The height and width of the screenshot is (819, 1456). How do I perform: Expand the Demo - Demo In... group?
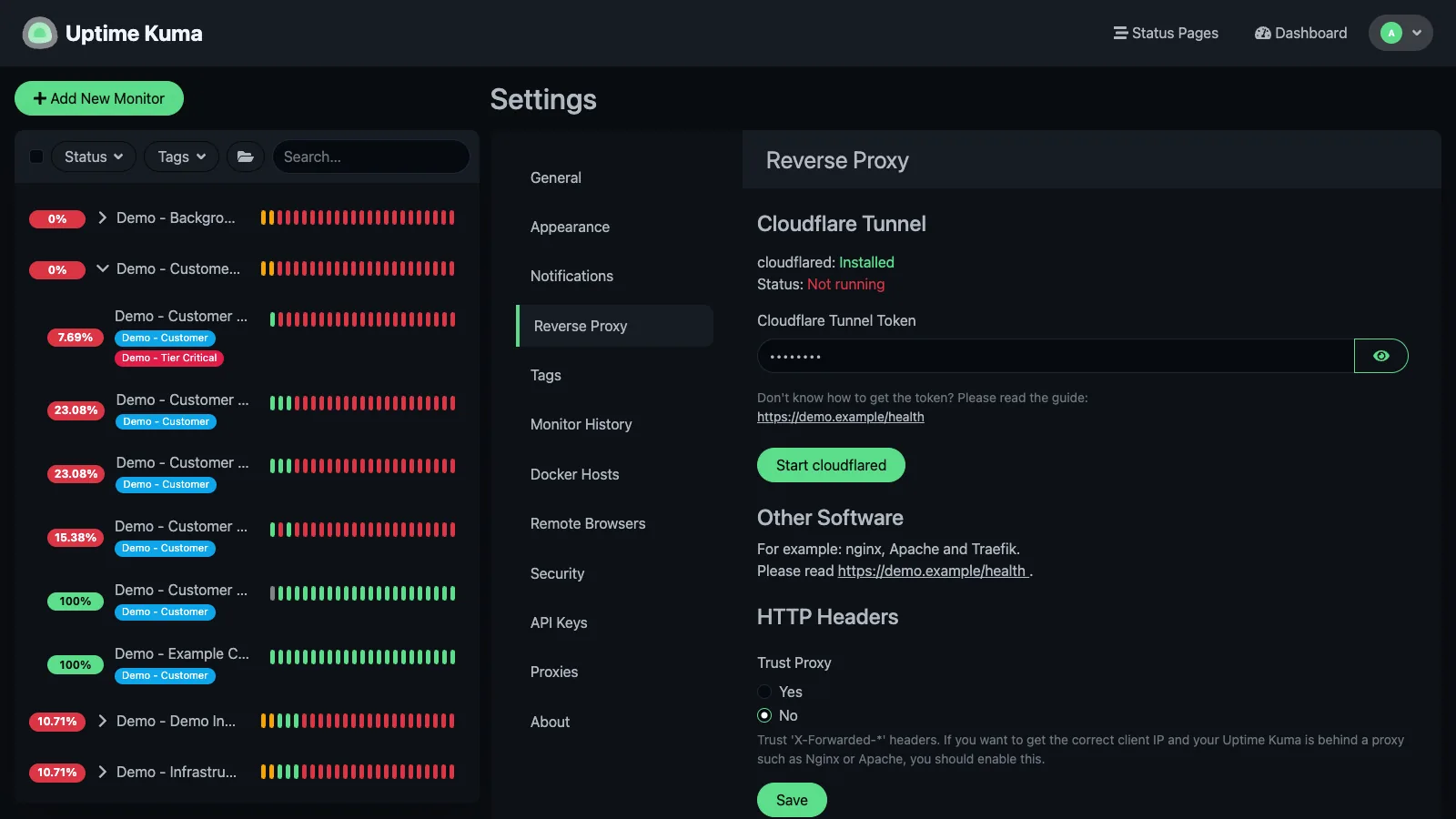(x=102, y=721)
